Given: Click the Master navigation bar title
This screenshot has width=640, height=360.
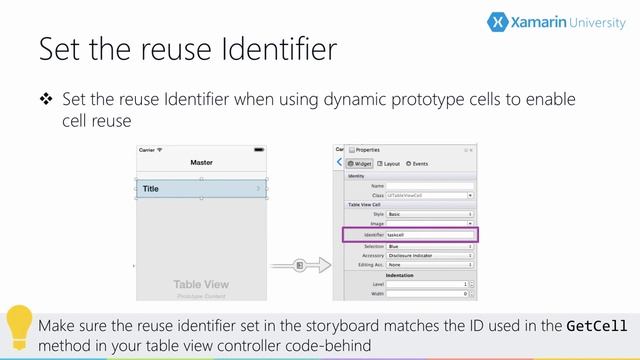Looking at the screenshot, I should (x=201, y=162).
